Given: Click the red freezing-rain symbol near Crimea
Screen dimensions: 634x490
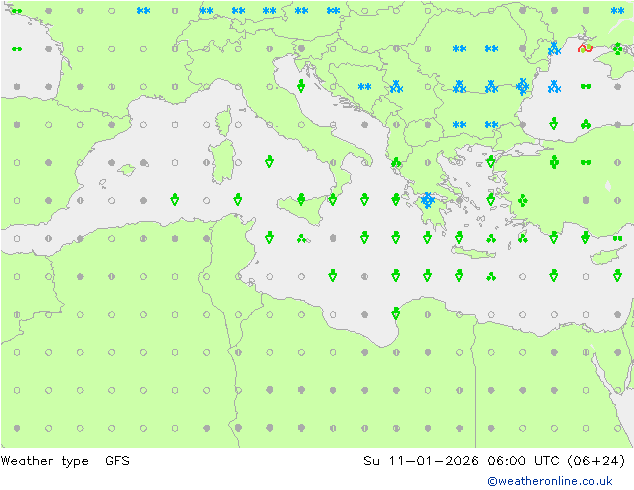Looking at the screenshot, I should tap(585, 48).
